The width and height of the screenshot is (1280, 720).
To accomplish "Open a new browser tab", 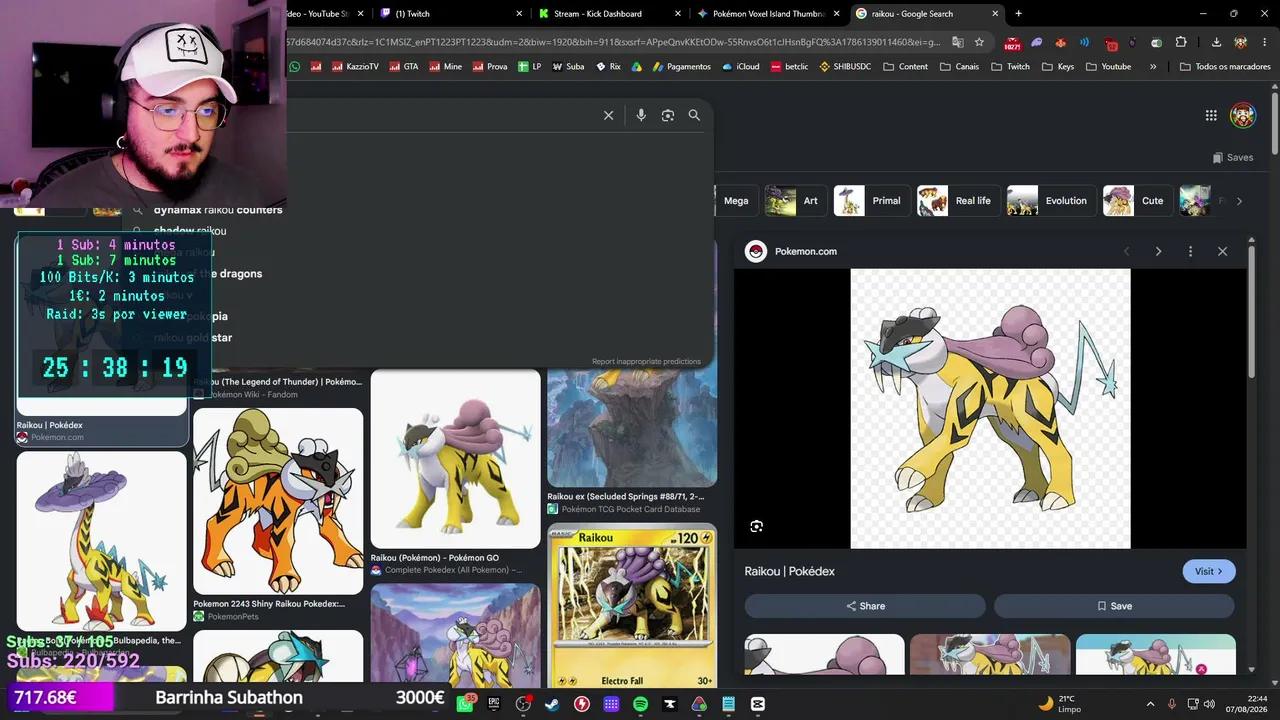I will point(1018,14).
